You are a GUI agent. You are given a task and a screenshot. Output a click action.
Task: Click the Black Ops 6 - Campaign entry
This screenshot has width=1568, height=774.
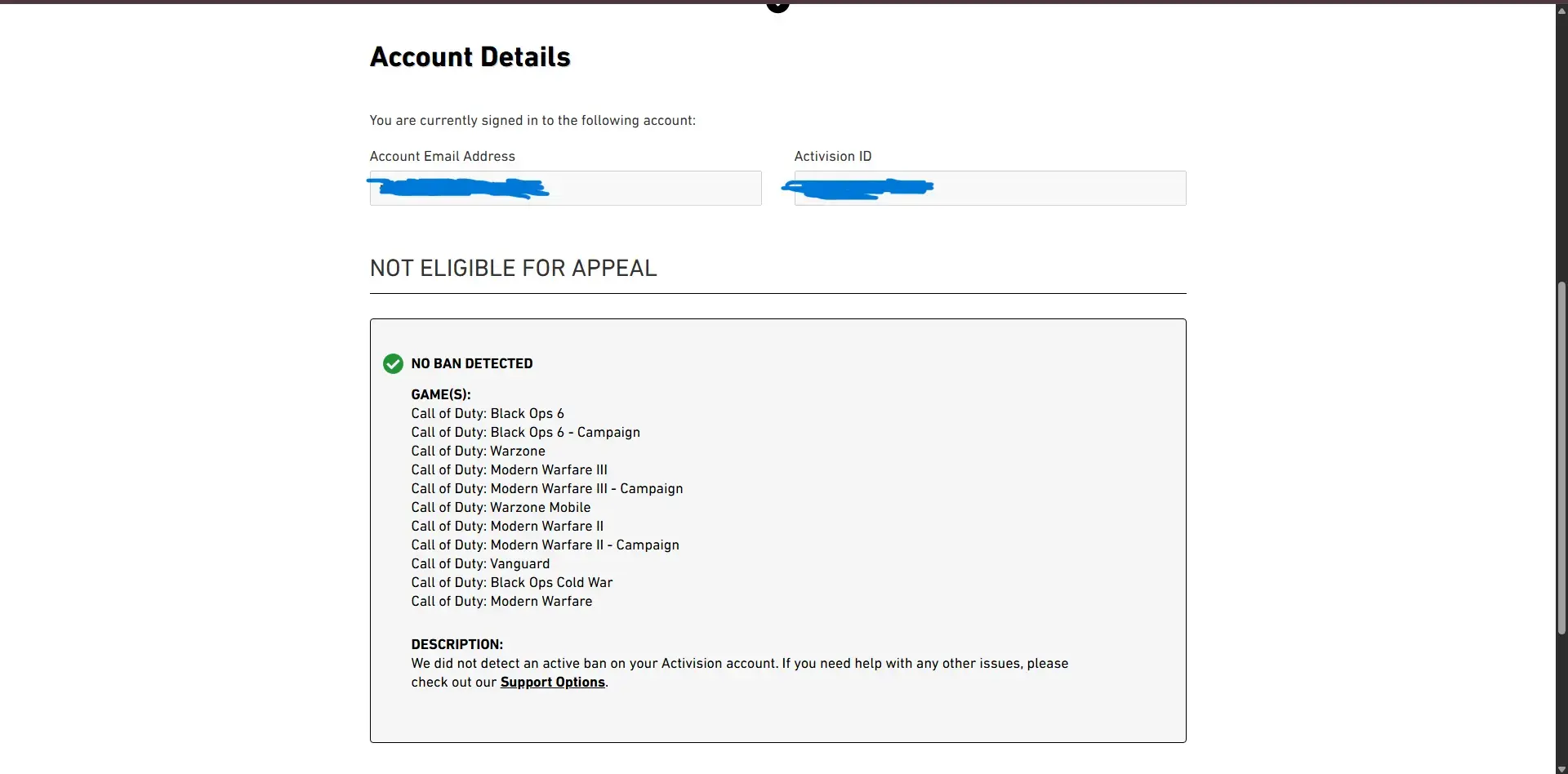(x=525, y=432)
